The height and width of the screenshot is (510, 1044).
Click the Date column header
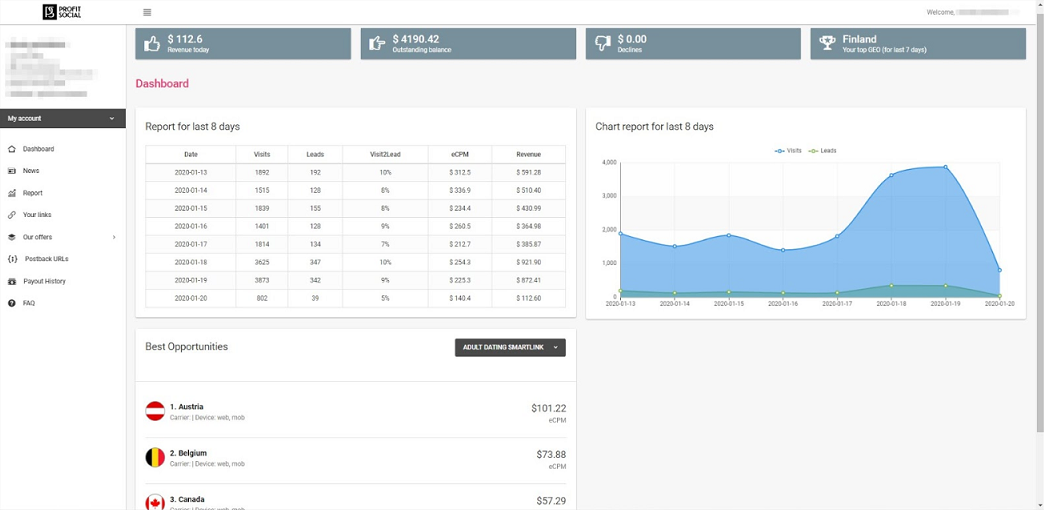pos(190,154)
